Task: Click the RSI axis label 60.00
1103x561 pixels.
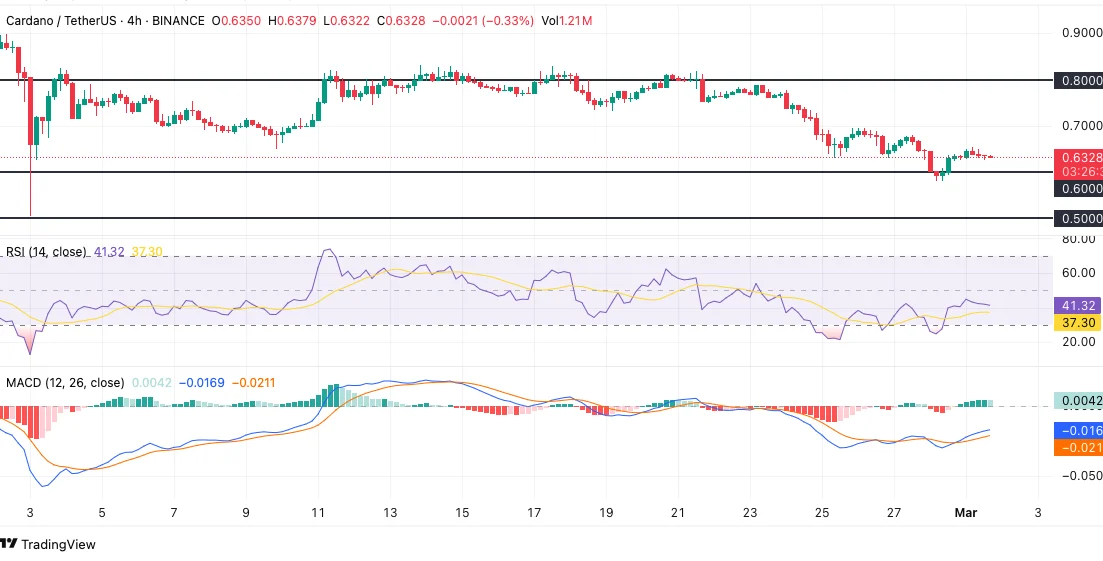Action: pos(1079,273)
